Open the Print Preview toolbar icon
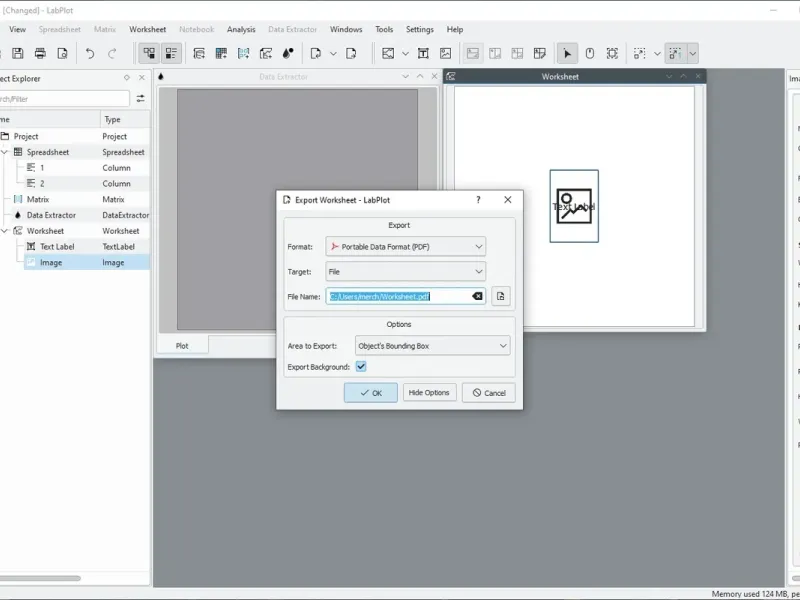The width and height of the screenshot is (800, 600). (62, 54)
